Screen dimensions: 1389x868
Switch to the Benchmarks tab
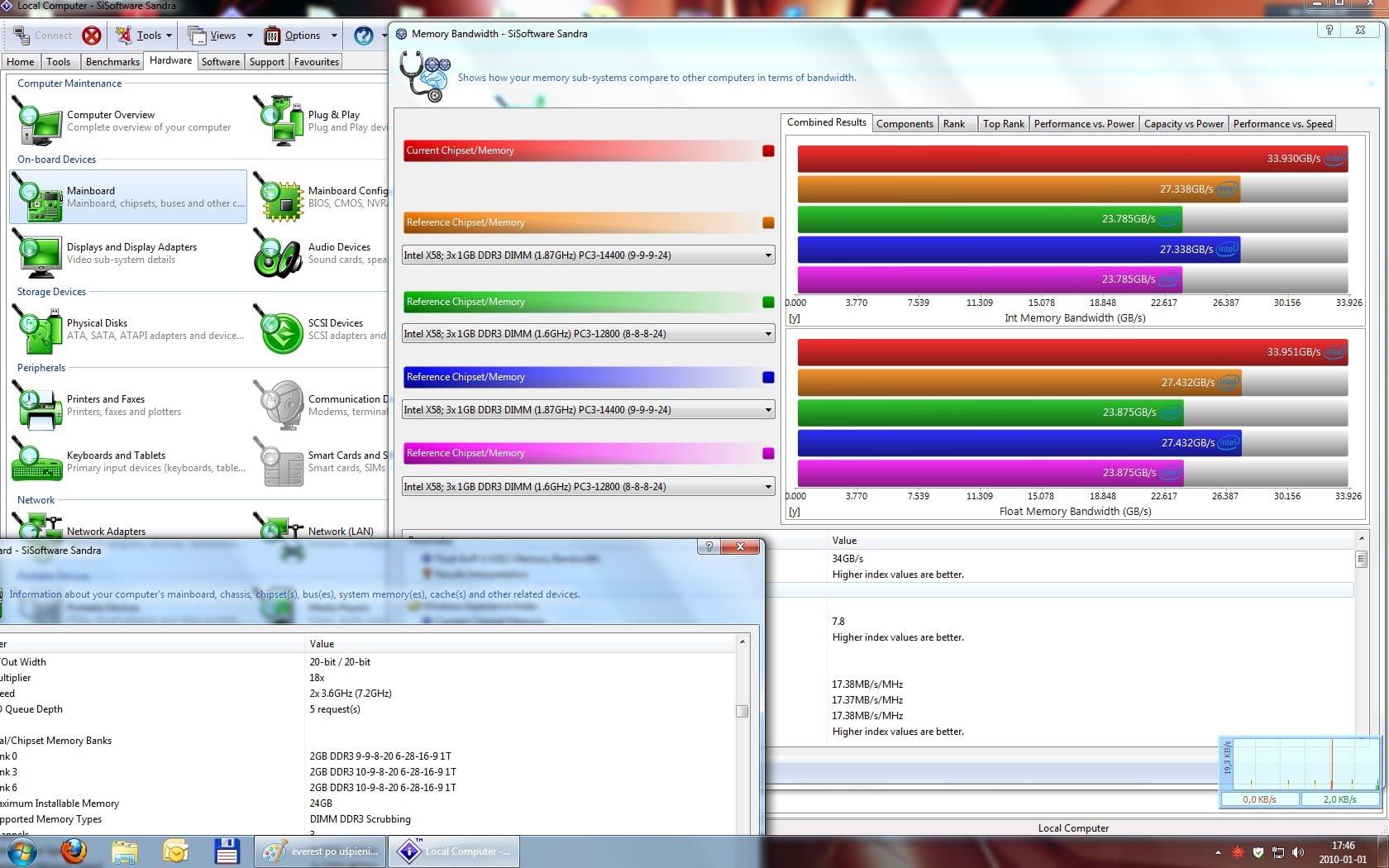point(112,62)
